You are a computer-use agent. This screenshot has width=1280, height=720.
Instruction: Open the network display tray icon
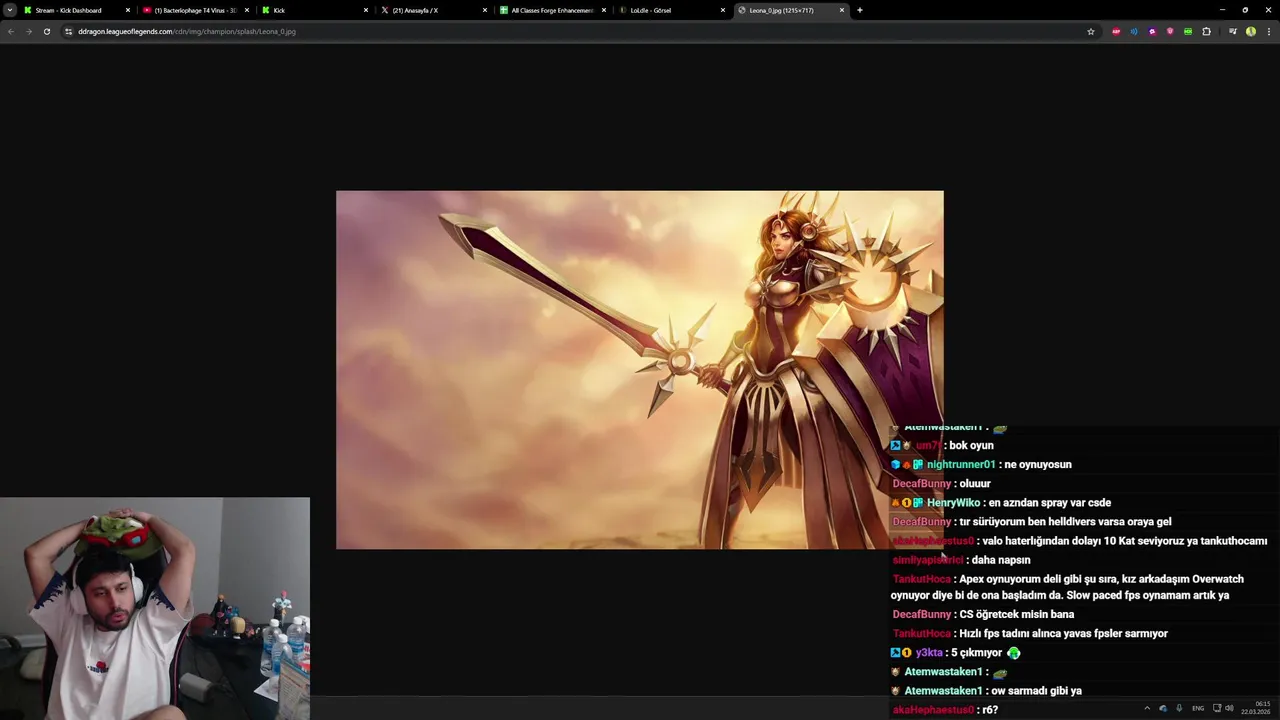coord(1217,708)
